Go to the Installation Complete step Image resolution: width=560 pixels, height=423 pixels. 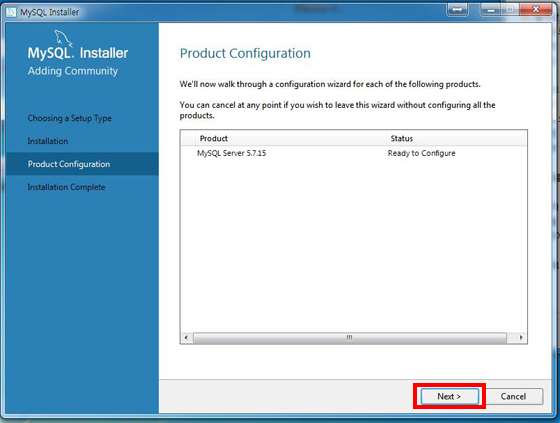(66, 187)
